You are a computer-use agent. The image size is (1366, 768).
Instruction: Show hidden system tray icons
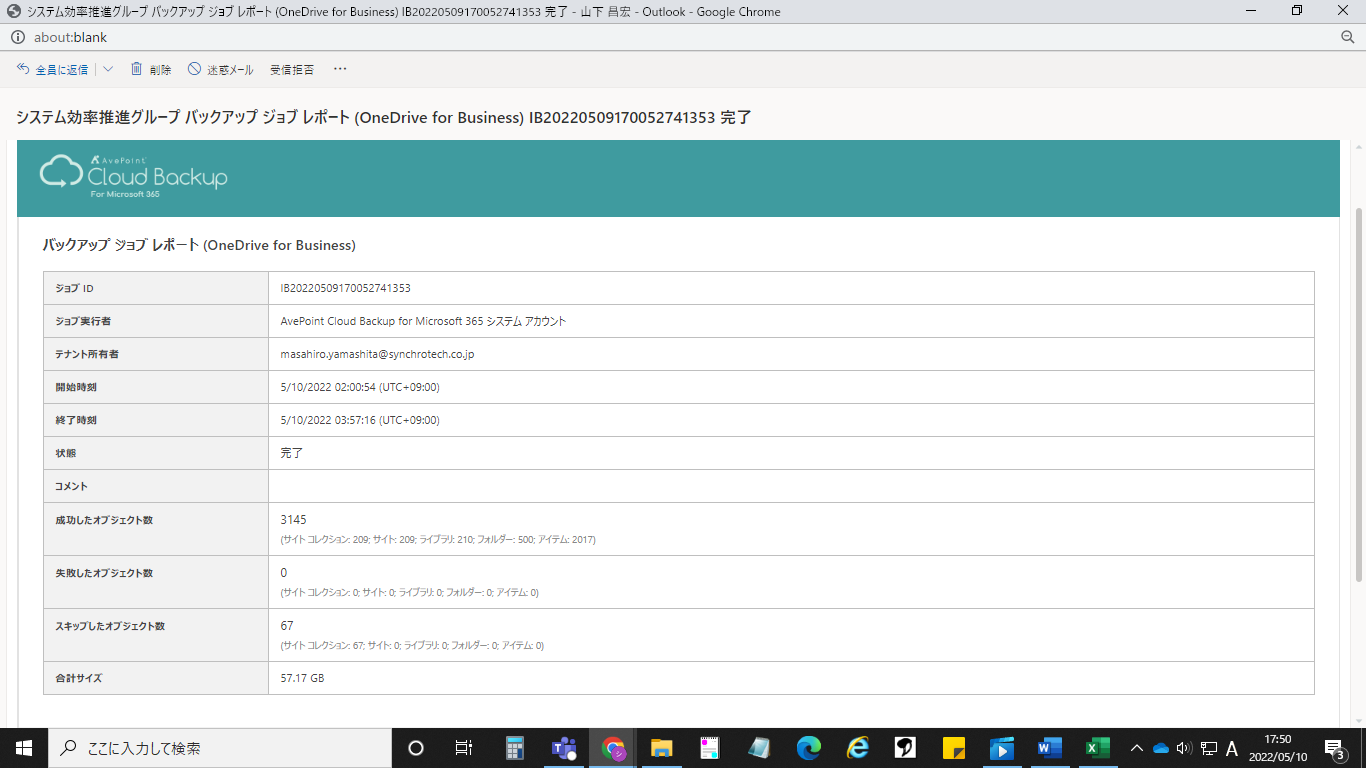[x=1137, y=748]
